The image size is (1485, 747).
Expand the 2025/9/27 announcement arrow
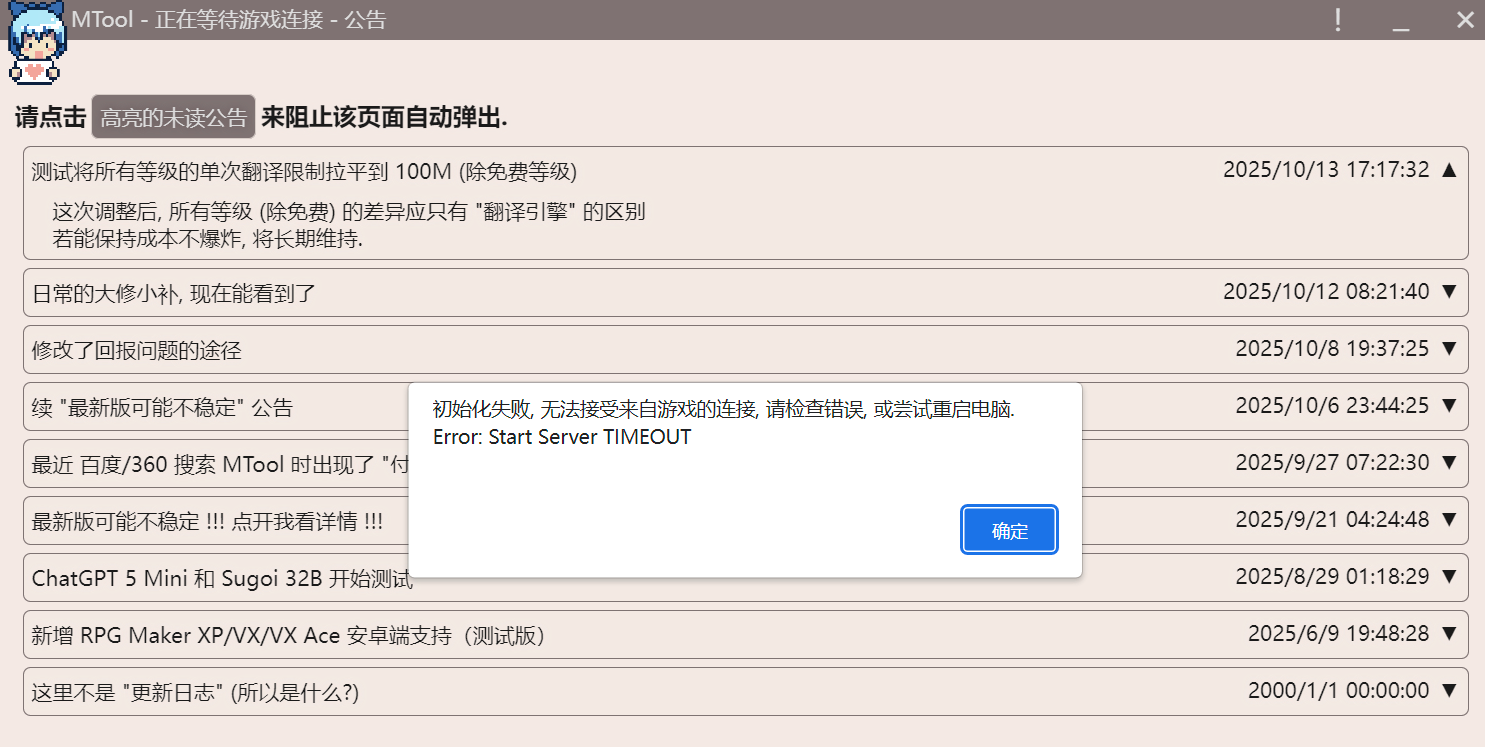click(1449, 463)
